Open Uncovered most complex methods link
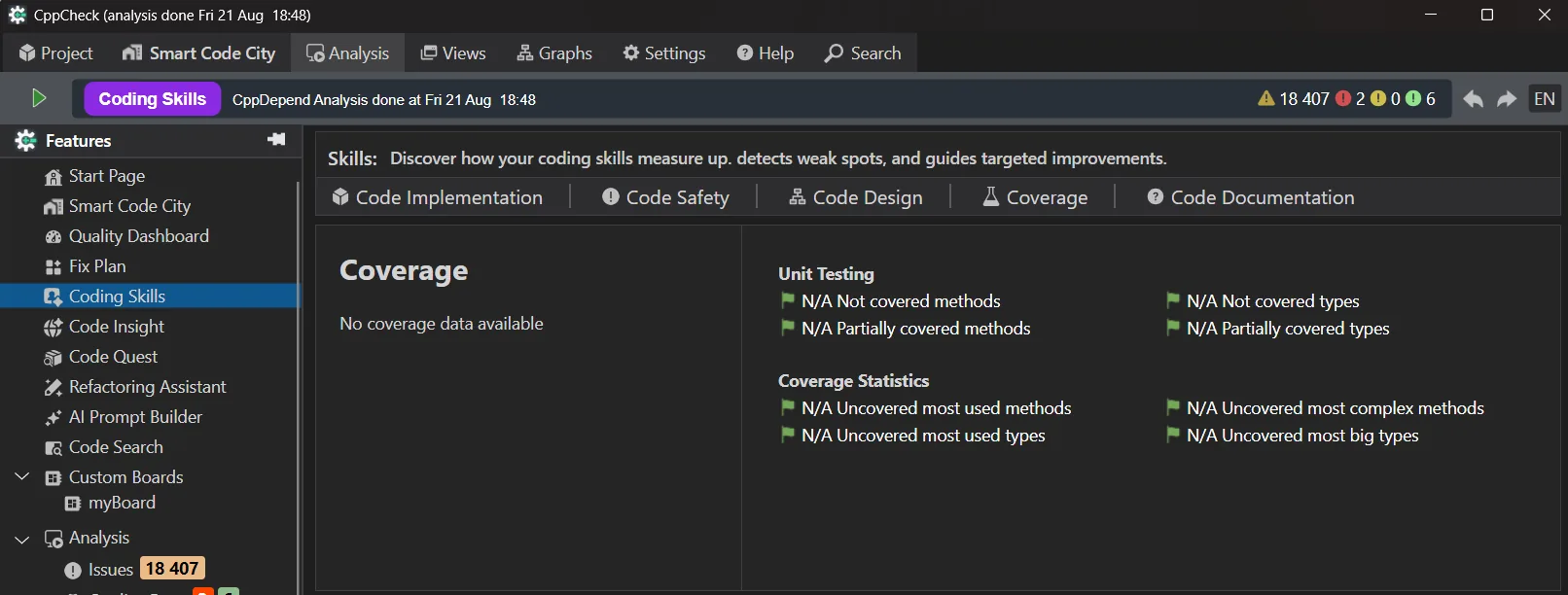This screenshot has height=595, width=1568. 1336,408
